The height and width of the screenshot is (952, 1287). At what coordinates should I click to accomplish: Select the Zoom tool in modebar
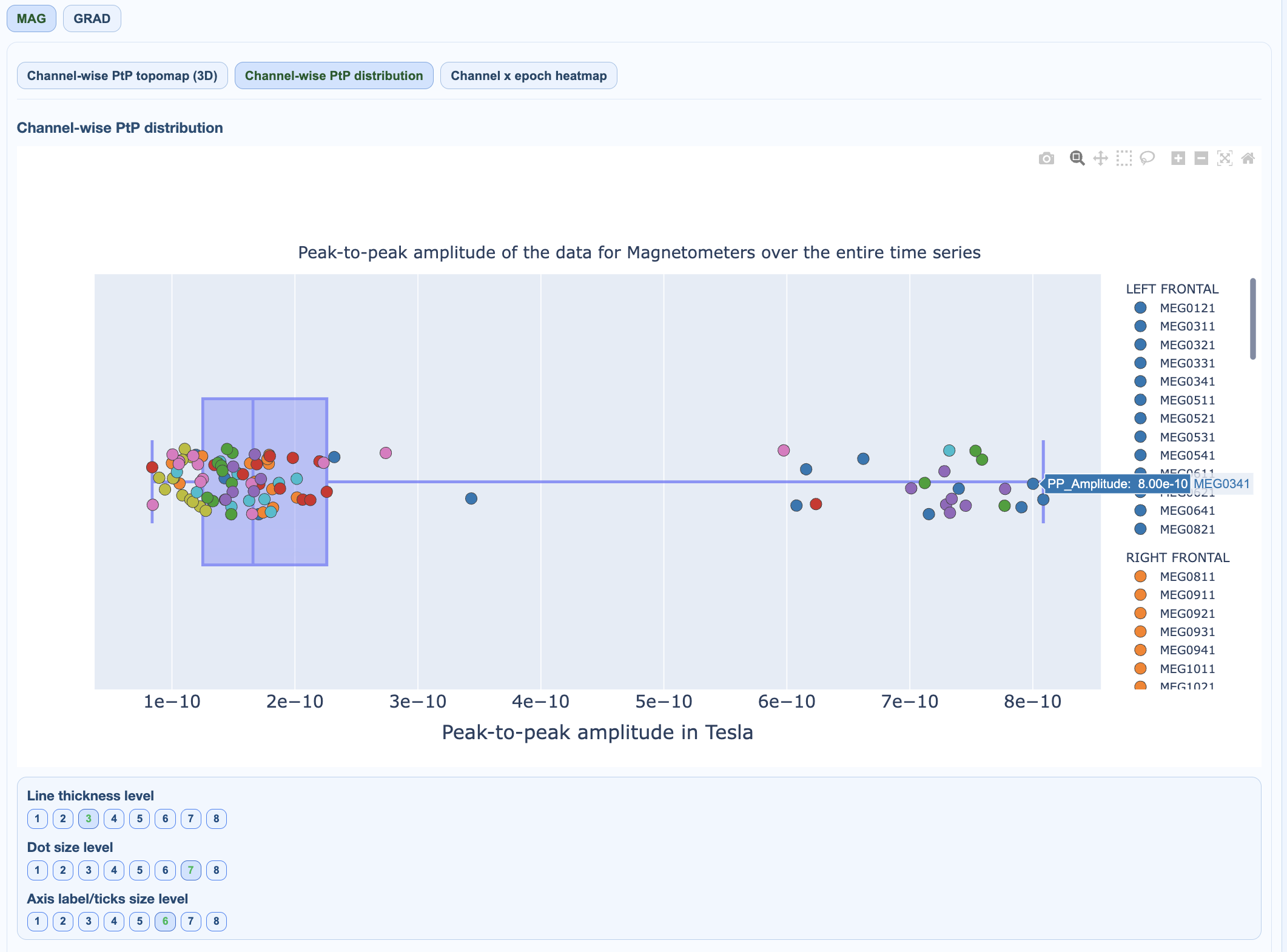[1077, 159]
